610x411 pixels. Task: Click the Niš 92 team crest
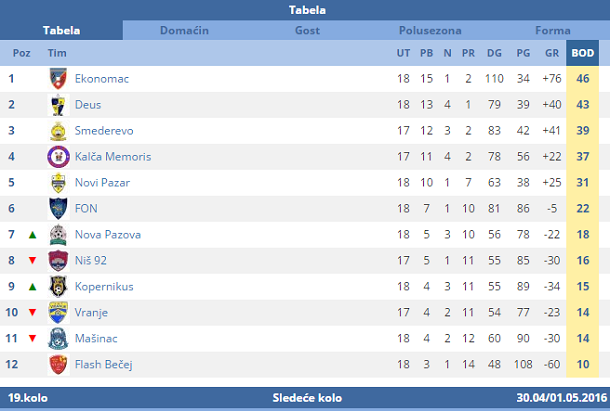(x=58, y=260)
